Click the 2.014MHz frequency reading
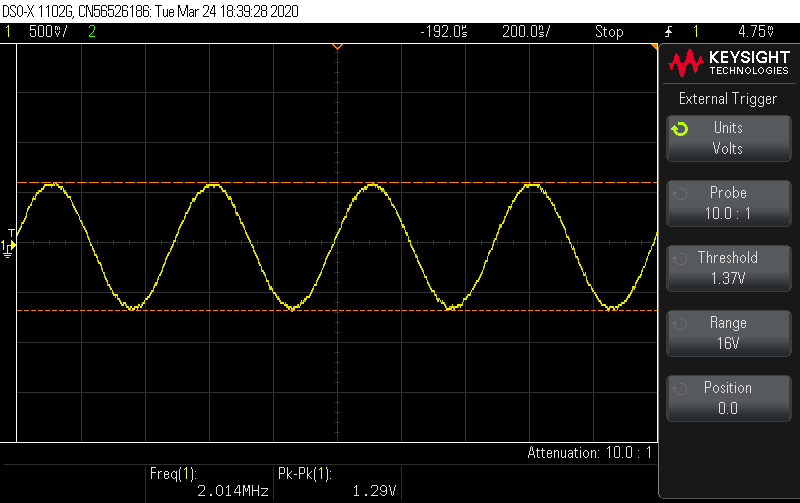Screen dimensions: 800x503 (233, 491)
